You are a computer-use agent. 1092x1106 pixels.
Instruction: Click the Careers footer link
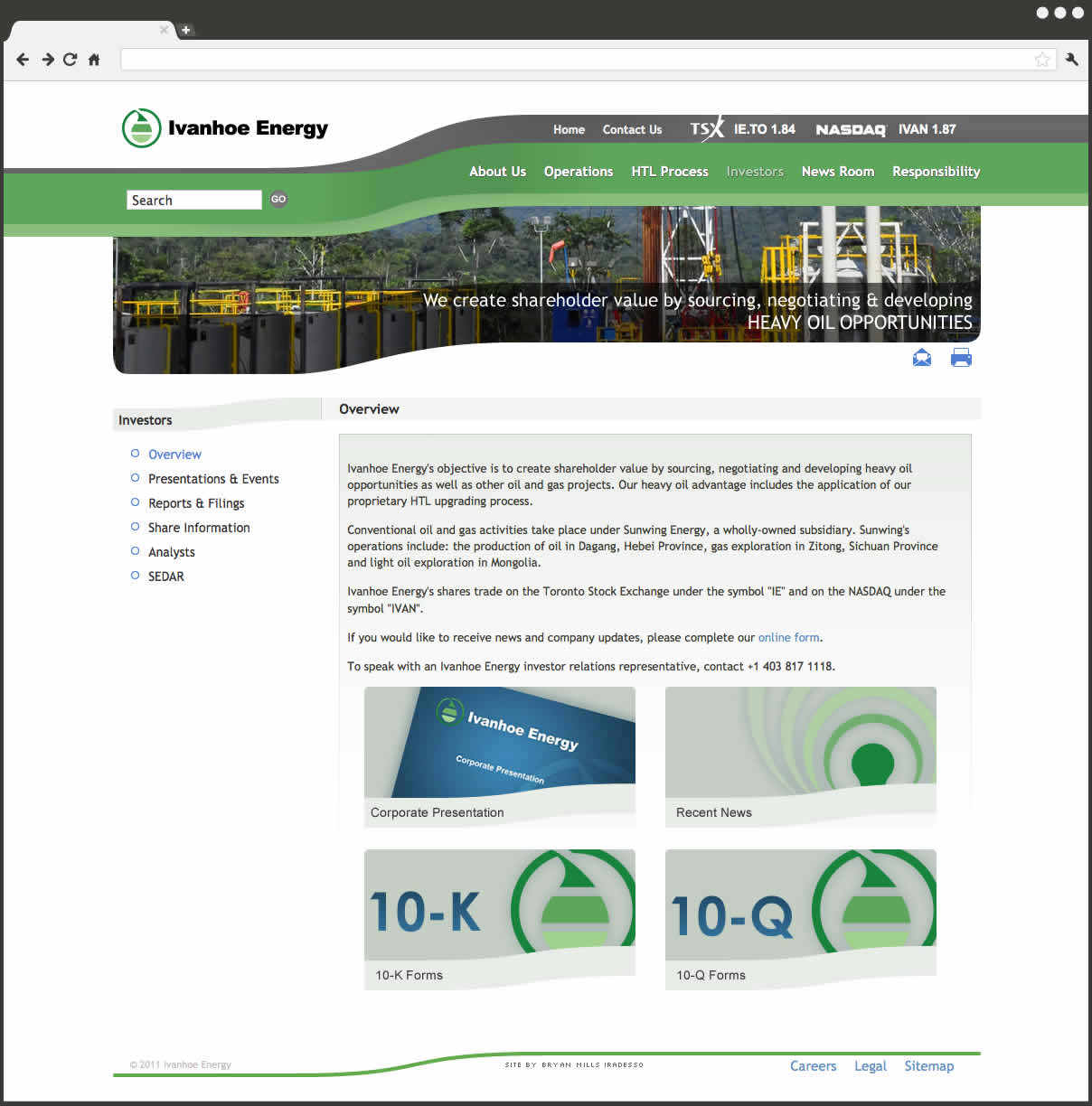[x=813, y=1066]
